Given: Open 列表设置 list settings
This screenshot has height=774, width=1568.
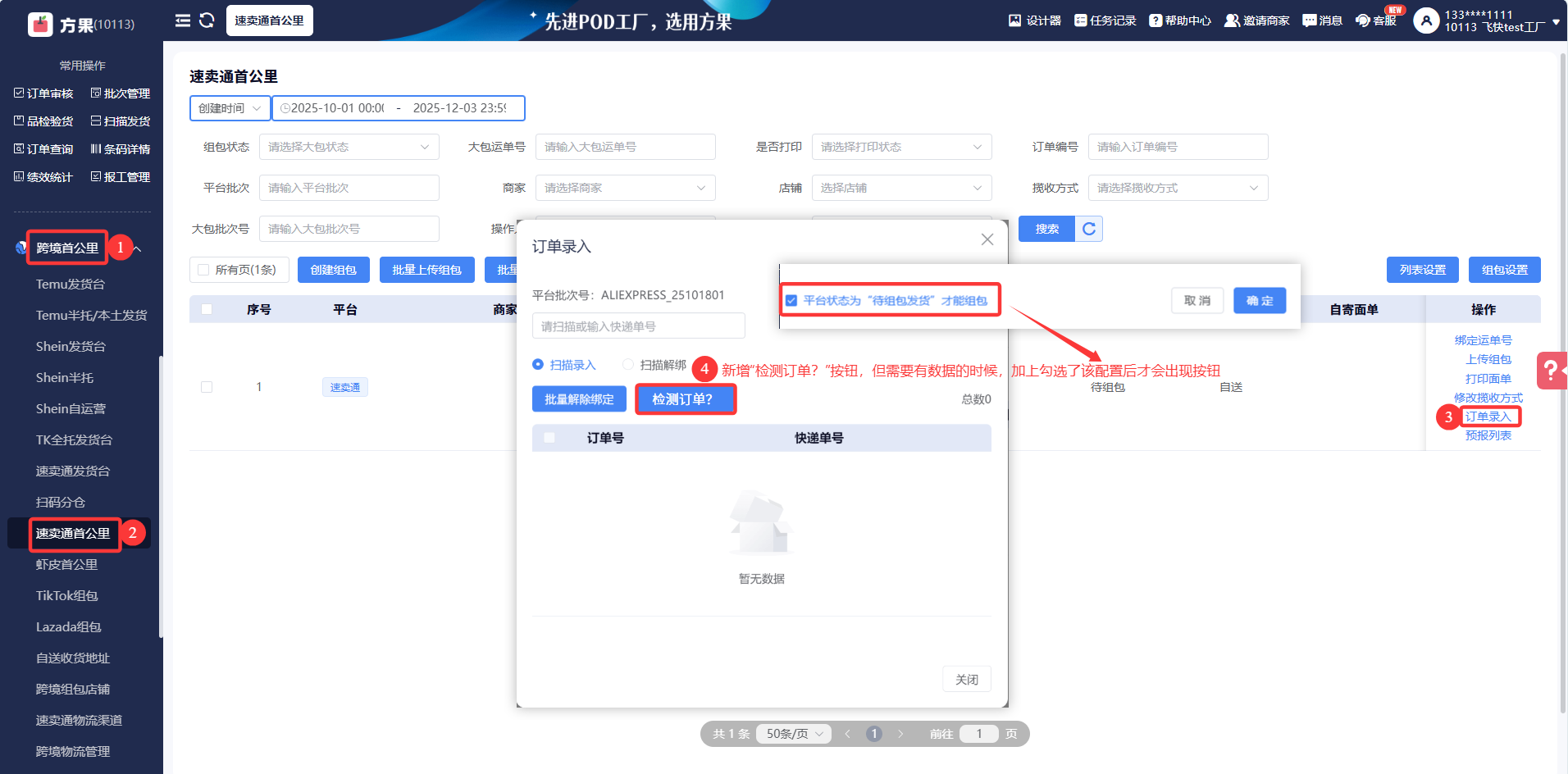Looking at the screenshot, I should (x=1423, y=270).
